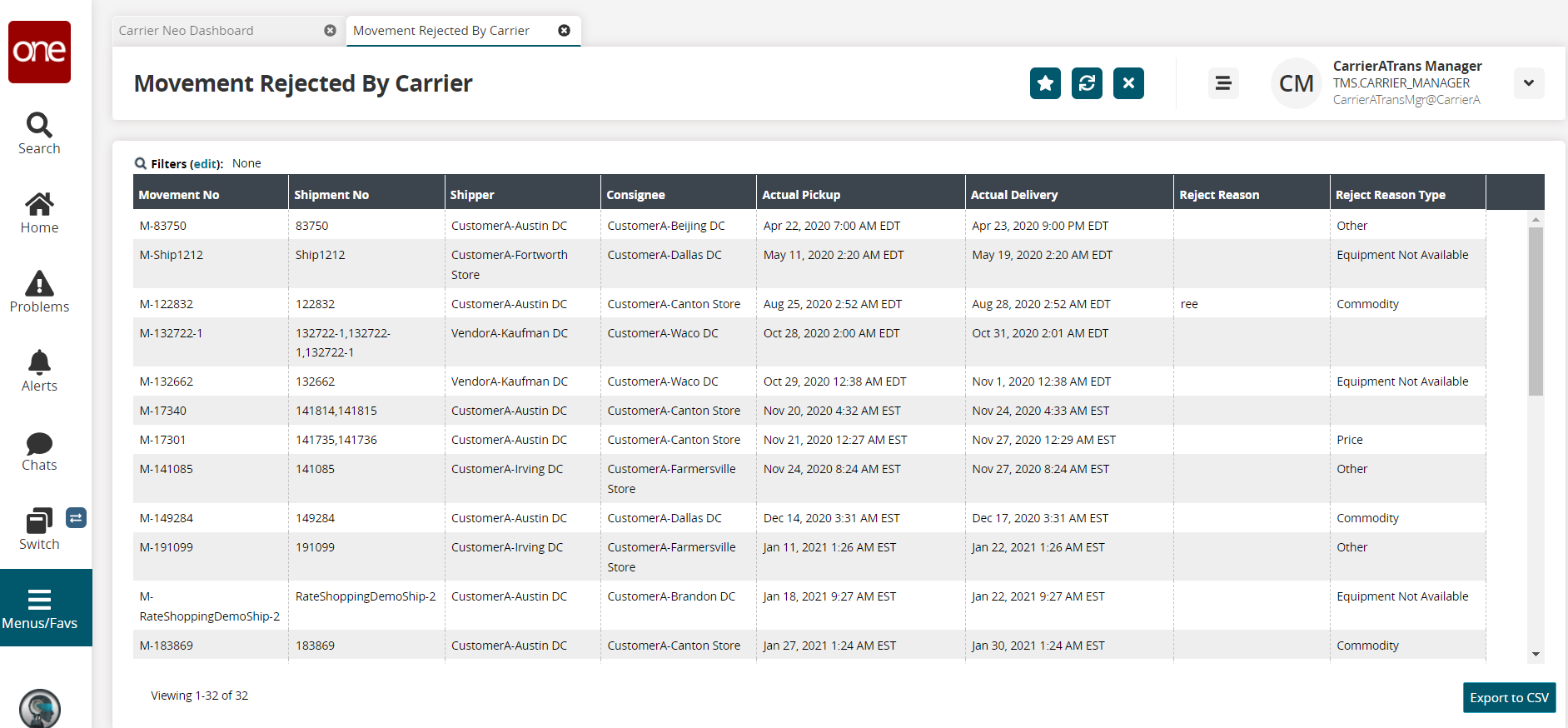The width and height of the screenshot is (1568, 728).
Task: Sort by the Actual Delivery column header
Action: 1069,194
